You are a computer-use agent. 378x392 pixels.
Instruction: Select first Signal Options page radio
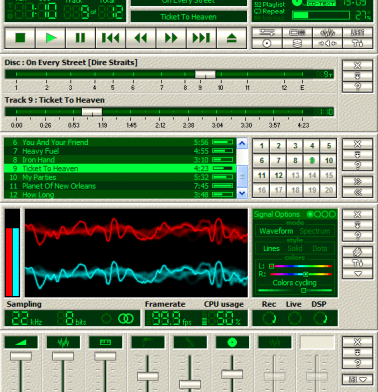pyautogui.click(x=310, y=214)
